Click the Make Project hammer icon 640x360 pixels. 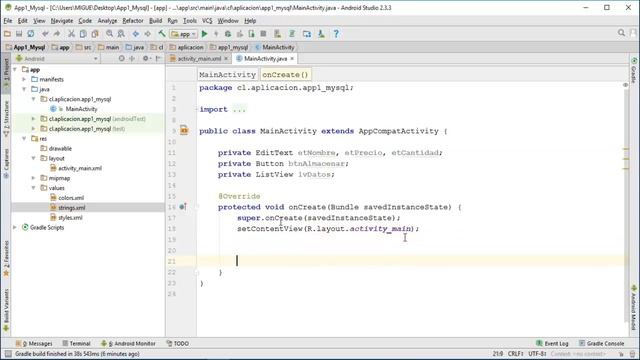click(162, 34)
